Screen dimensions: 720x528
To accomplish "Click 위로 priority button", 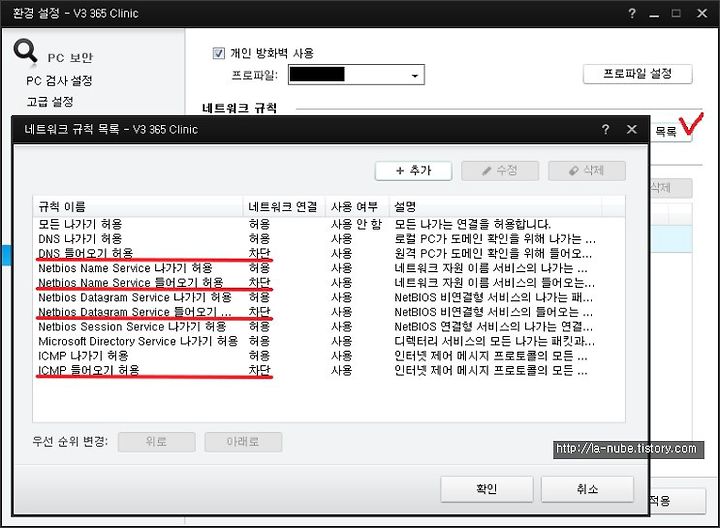I will pyautogui.click(x=157, y=442).
